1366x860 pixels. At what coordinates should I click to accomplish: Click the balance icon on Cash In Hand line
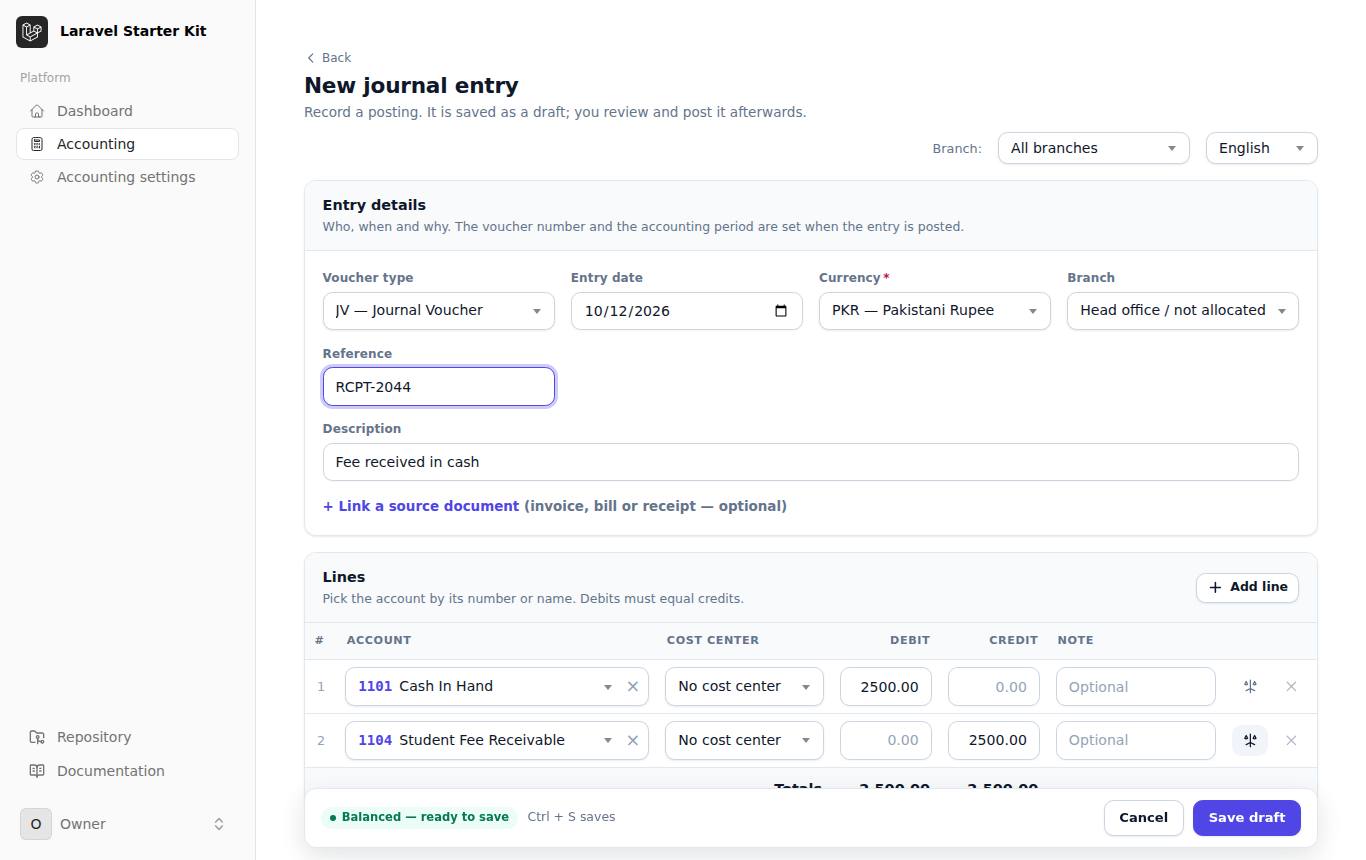1250,687
